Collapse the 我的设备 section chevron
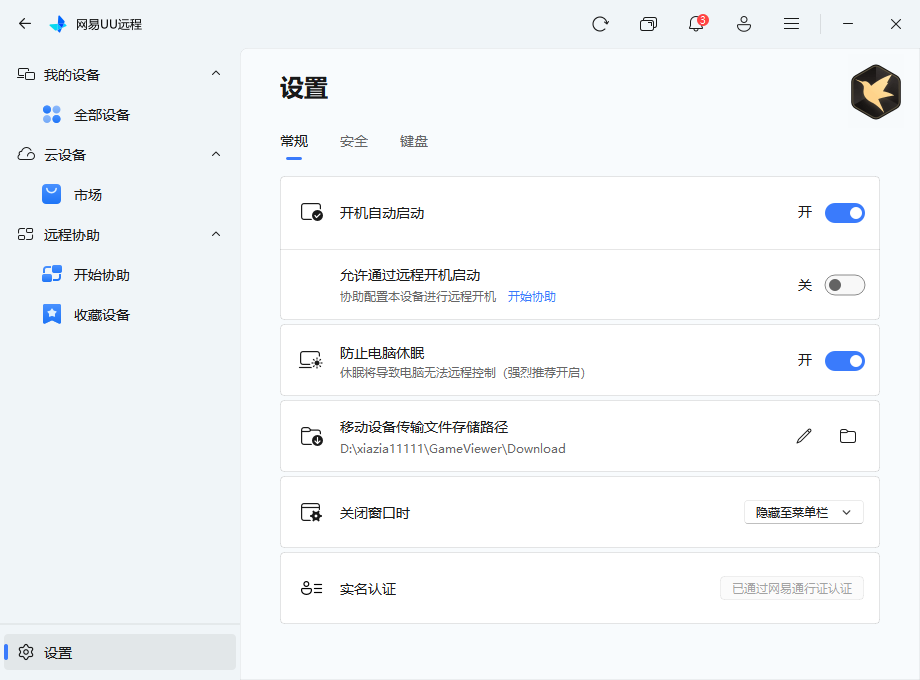This screenshot has height=680, width=920. tap(216, 73)
